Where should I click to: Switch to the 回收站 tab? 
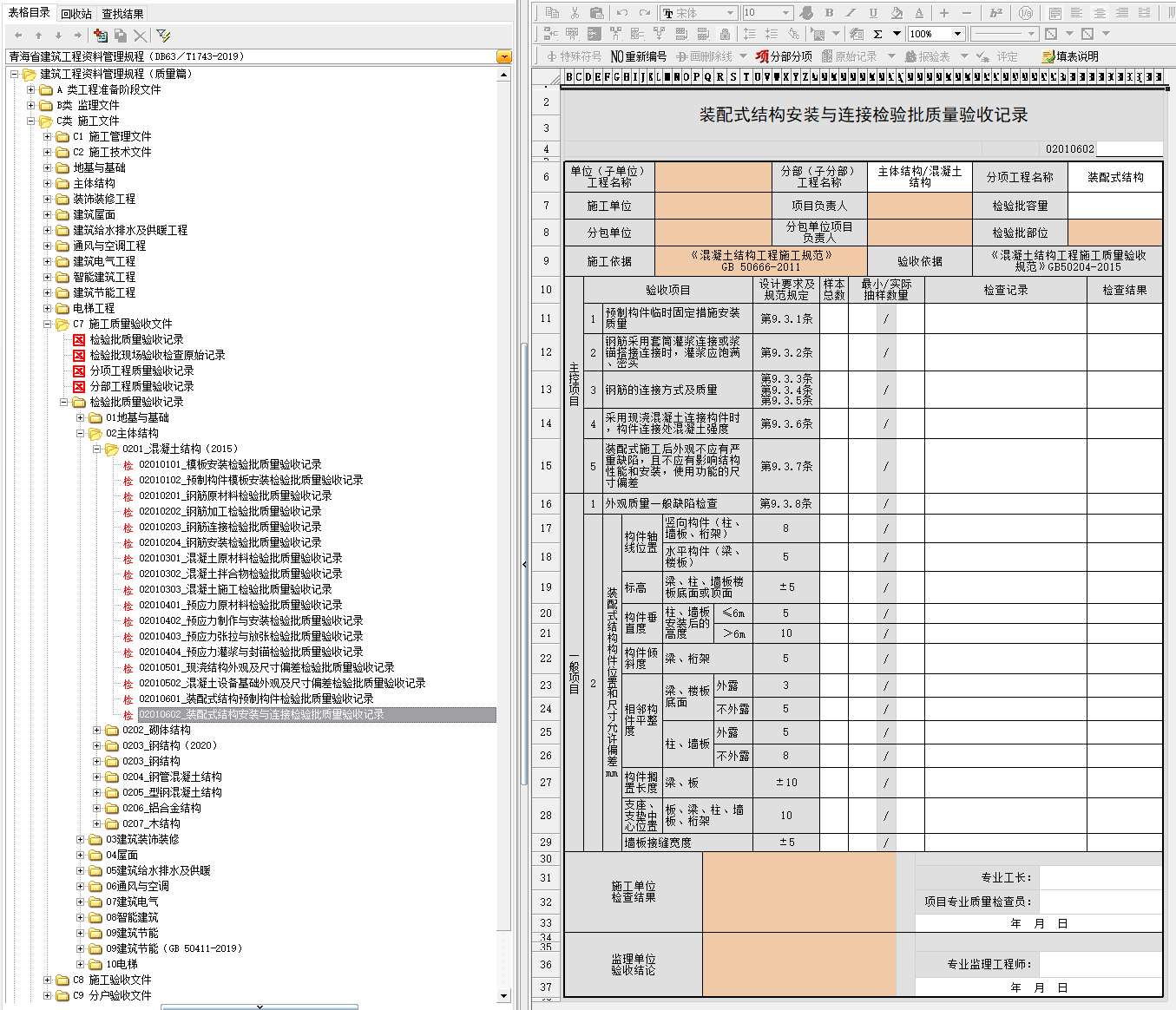coord(76,14)
